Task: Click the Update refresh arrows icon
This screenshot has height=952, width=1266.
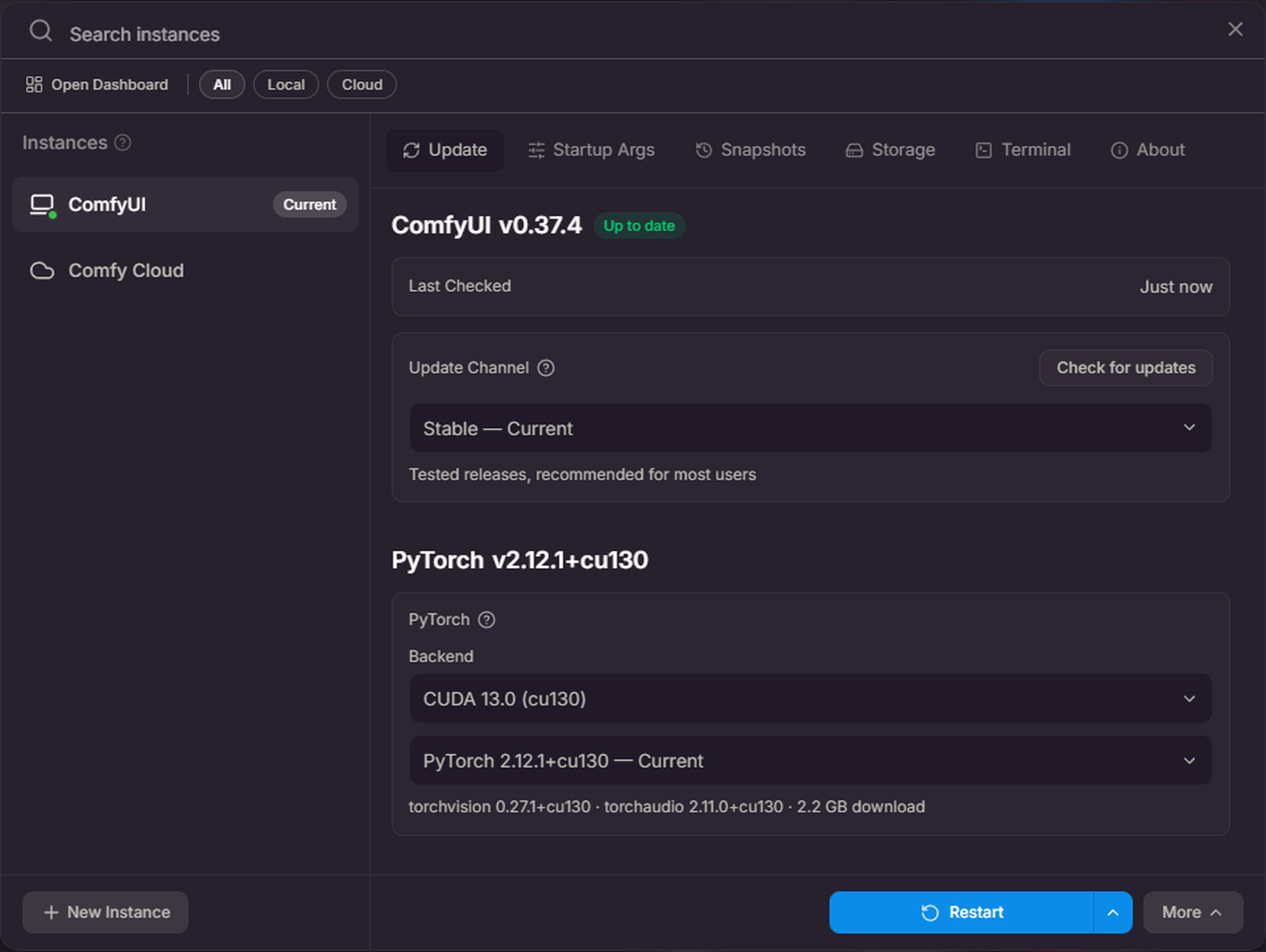Action: click(x=411, y=150)
